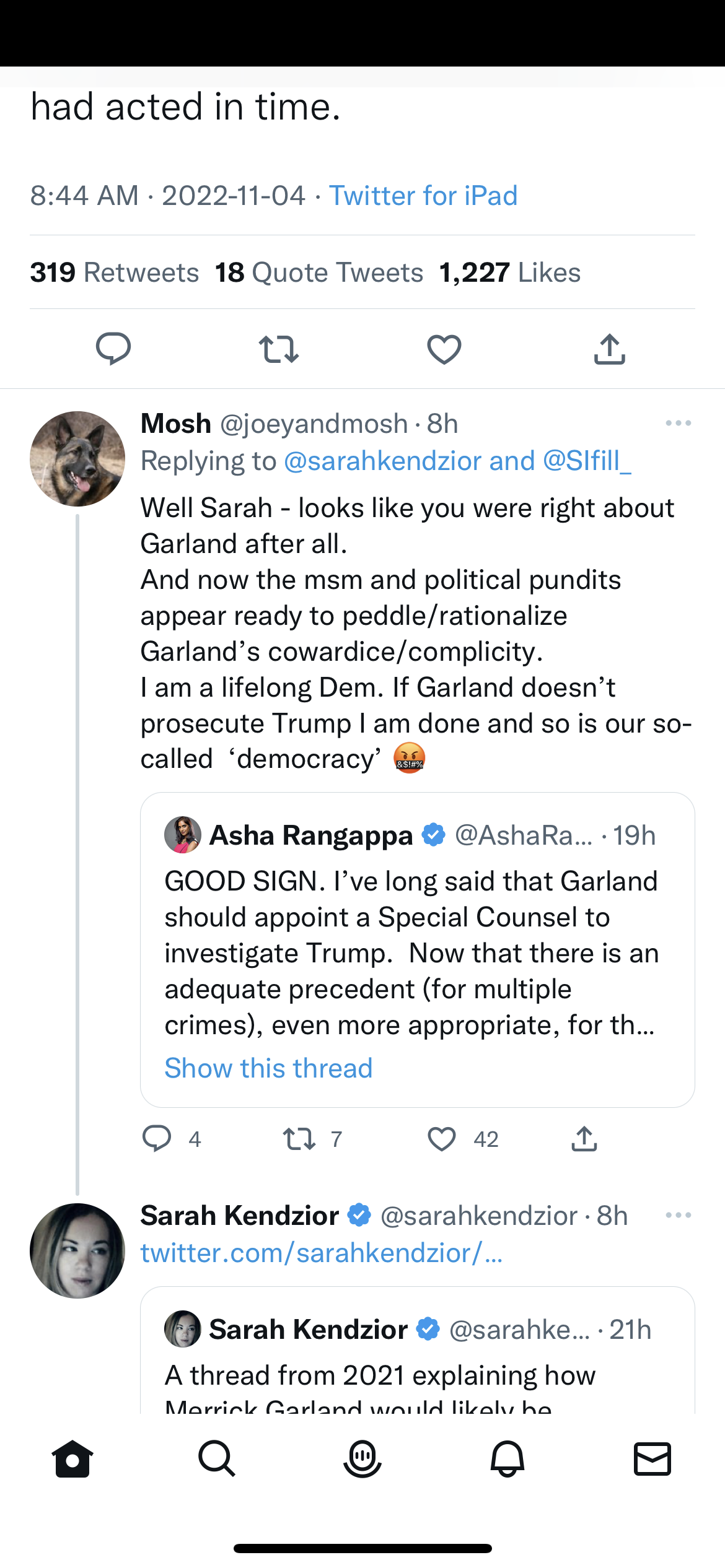The image size is (725, 1568).
Task: Like Mosh's reply tweet
Action: click(442, 1138)
